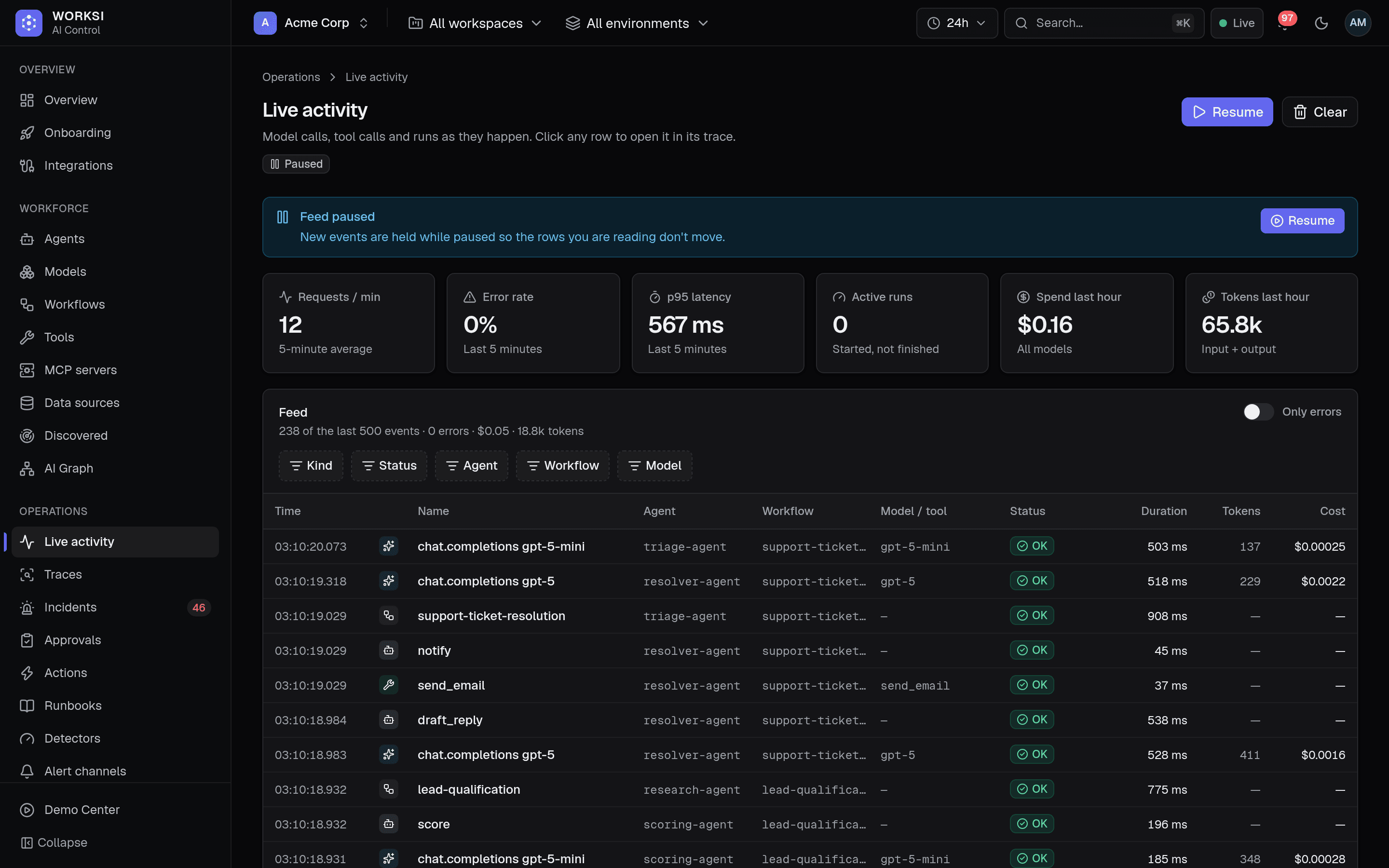This screenshot has width=1389, height=868.
Task: Open Traces in the sidebar
Action: 115,575
